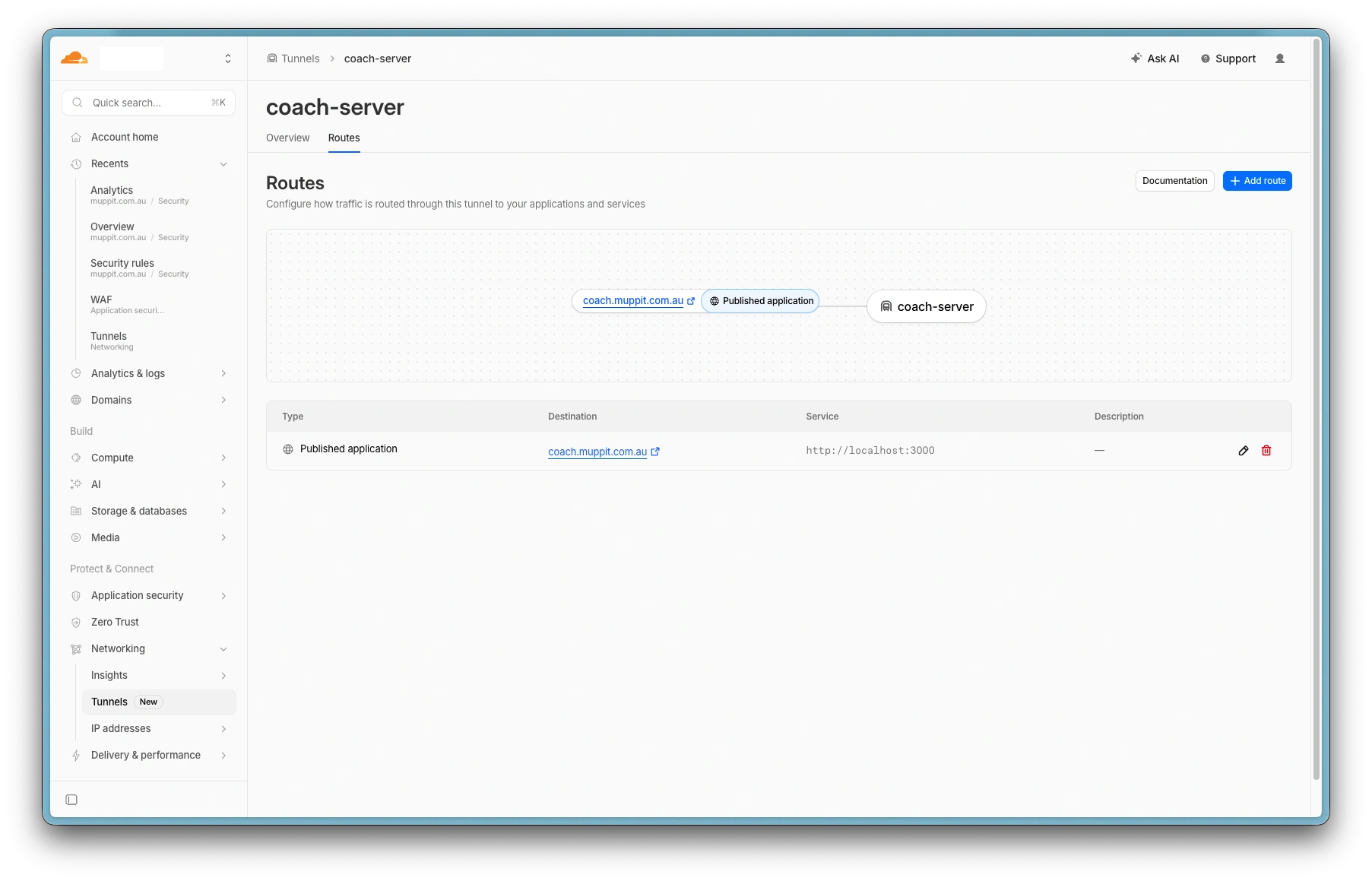1372x881 pixels.
Task: Click the Ask AI sparkle button
Action: pyautogui.click(x=1155, y=59)
